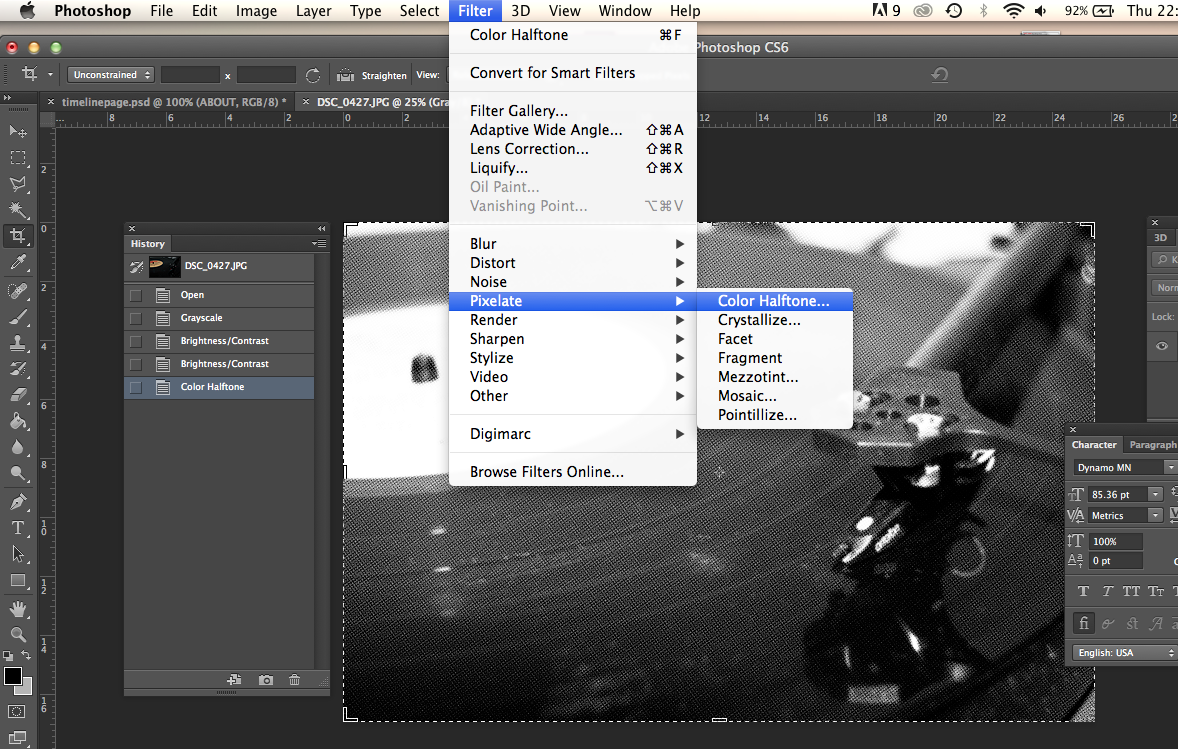Set history brush source for Grayscale state
The height and width of the screenshot is (749, 1178).
[135, 319]
